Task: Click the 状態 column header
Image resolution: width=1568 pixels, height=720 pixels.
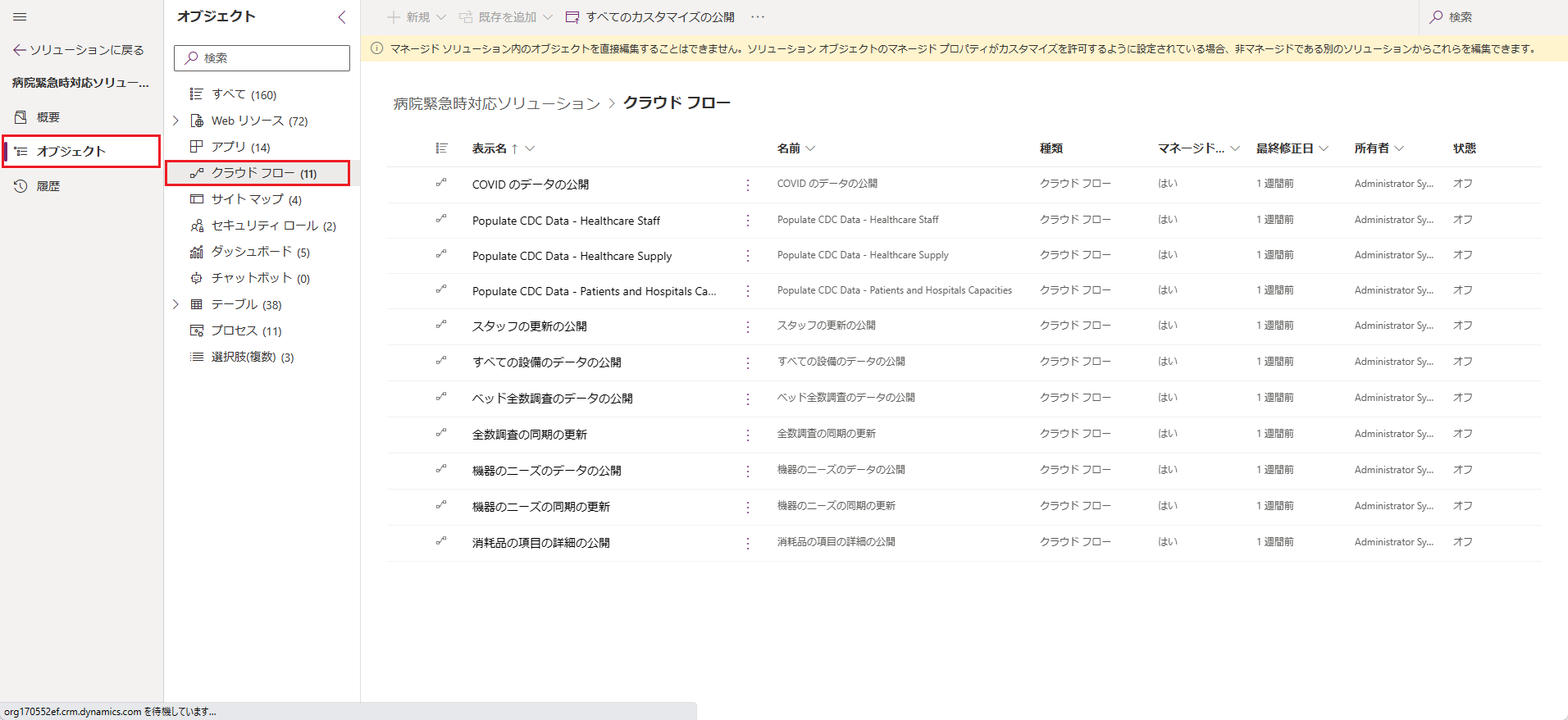Action: pyautogui.click(x=1464, y=148)
